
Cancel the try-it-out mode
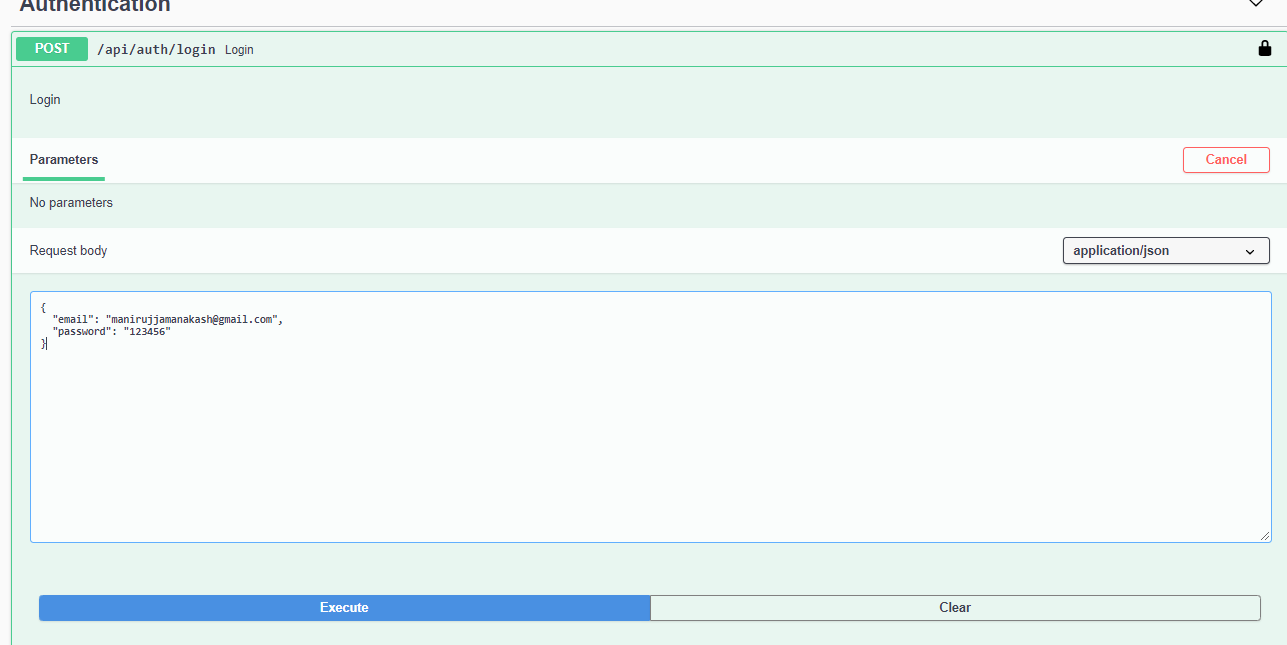point(1226,160)
